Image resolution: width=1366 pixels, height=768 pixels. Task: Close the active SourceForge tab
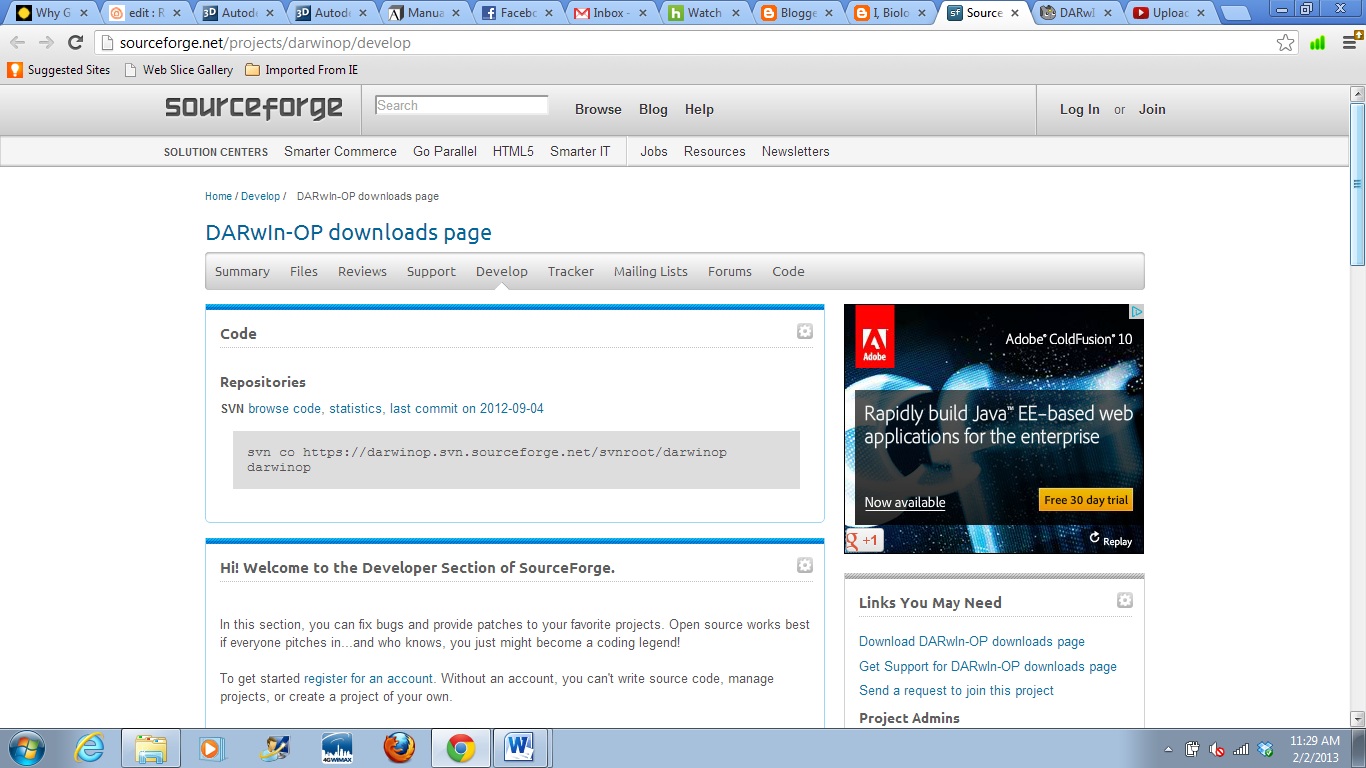pyautogui.click(x=1016, y=13)
